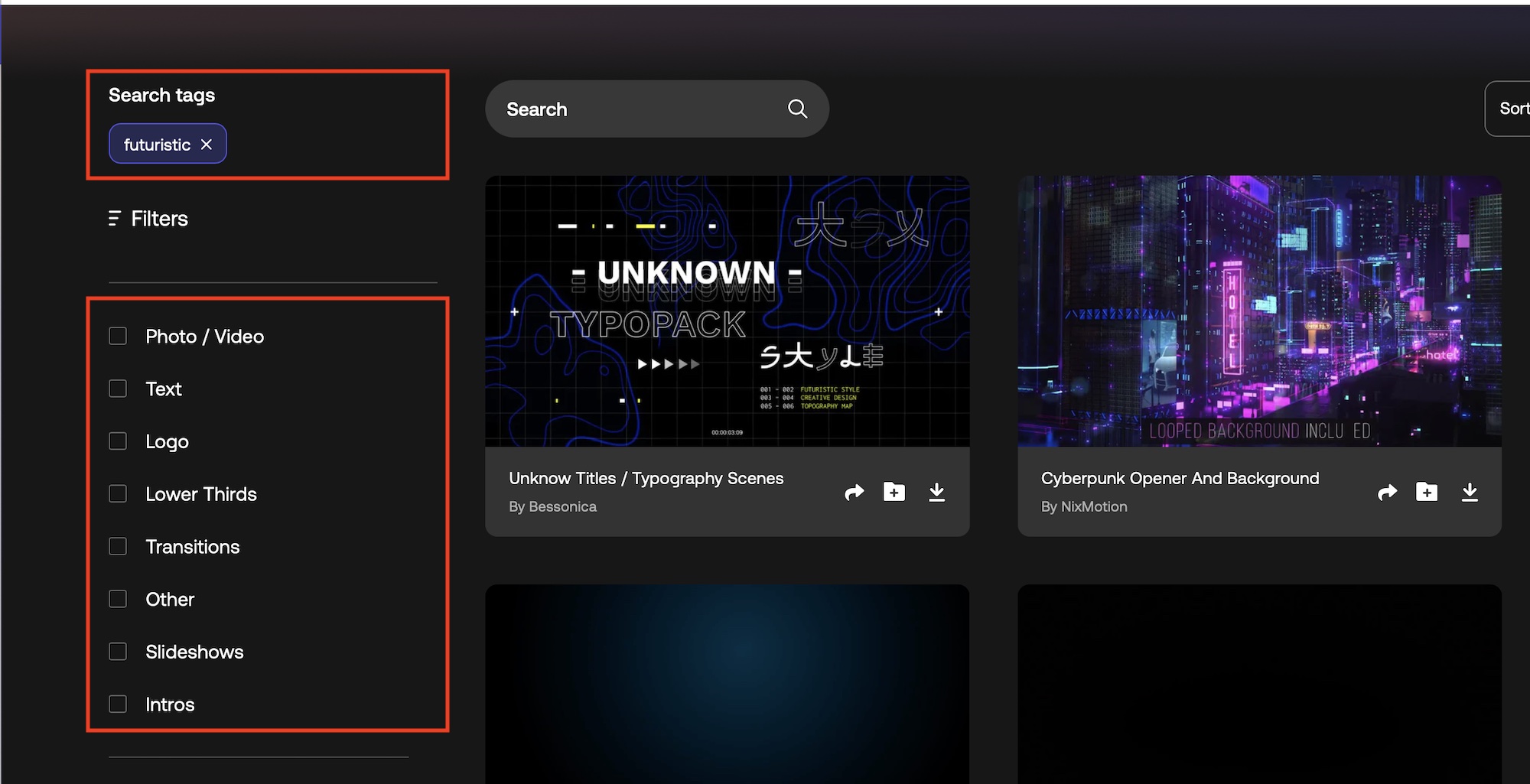Click the Search tags heading
1530x784 pixels.
pos(161,96)
